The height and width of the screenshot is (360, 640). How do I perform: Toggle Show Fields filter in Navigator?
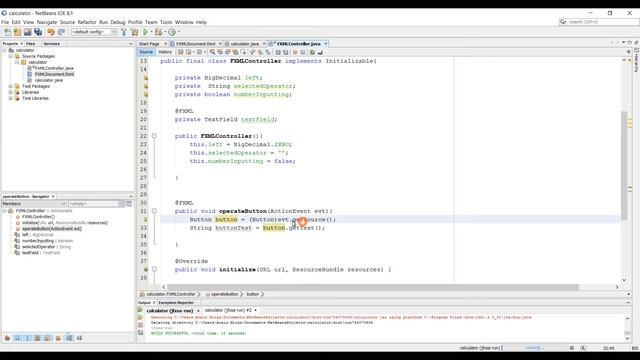[x=18, y=338]
